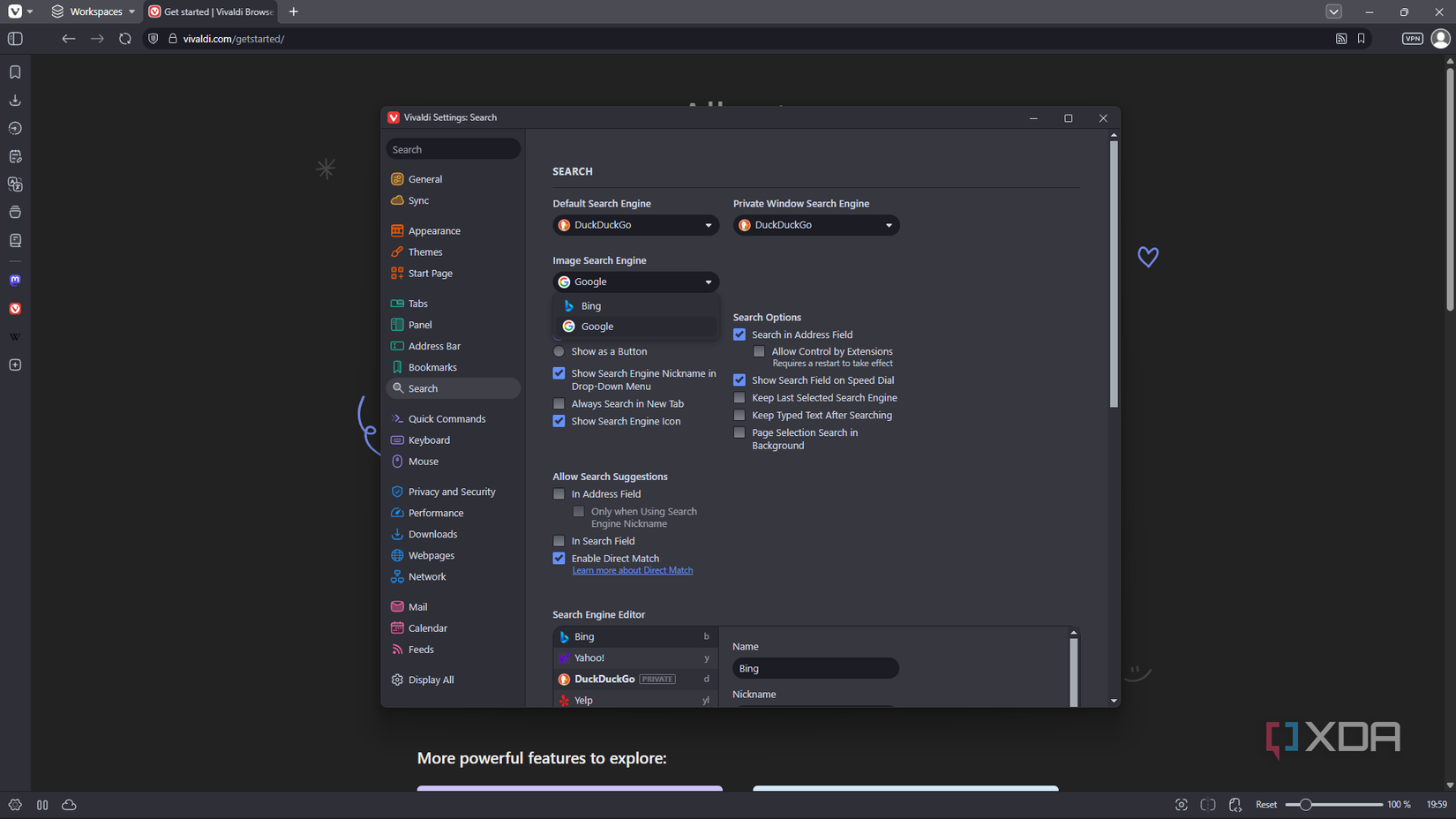
Task: Add a new web panel
Action: [15, 364]
